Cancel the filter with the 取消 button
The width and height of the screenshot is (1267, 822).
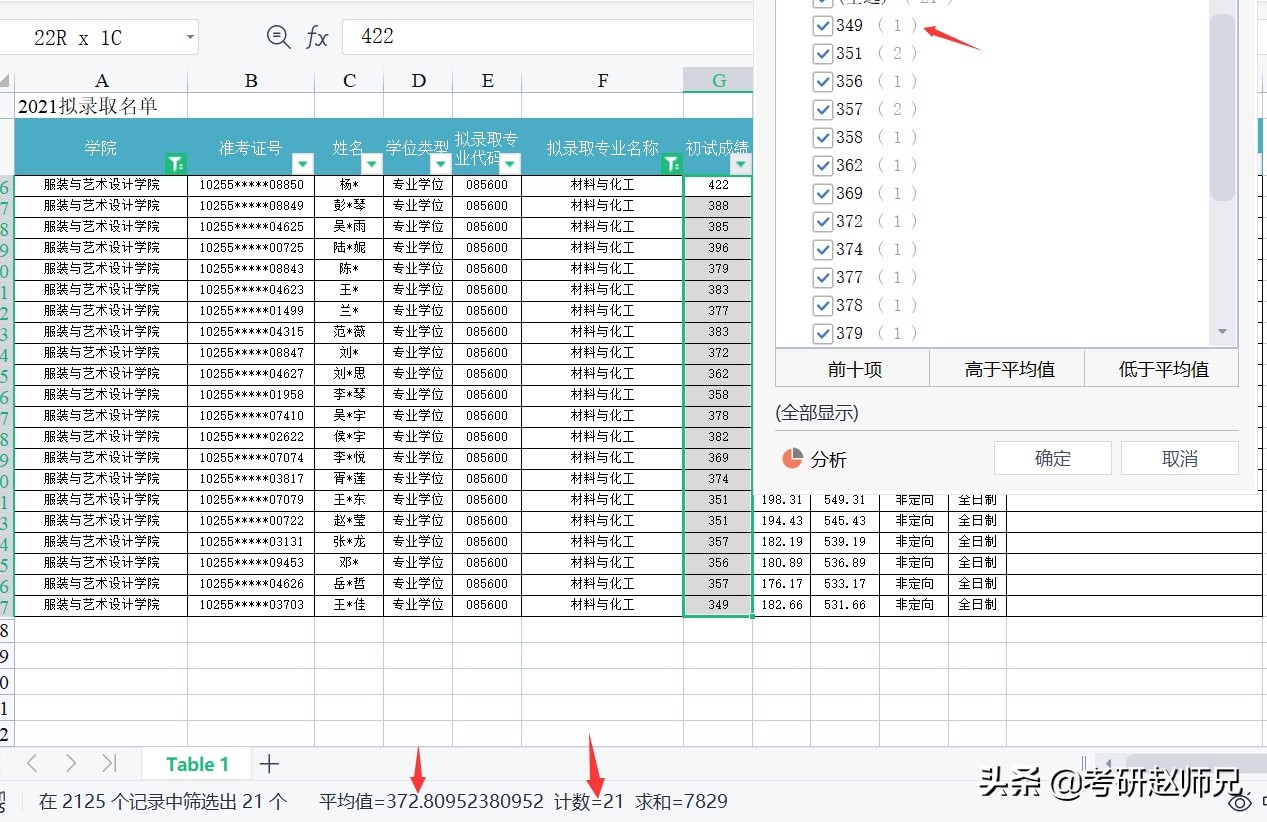tap(1179, 457)
